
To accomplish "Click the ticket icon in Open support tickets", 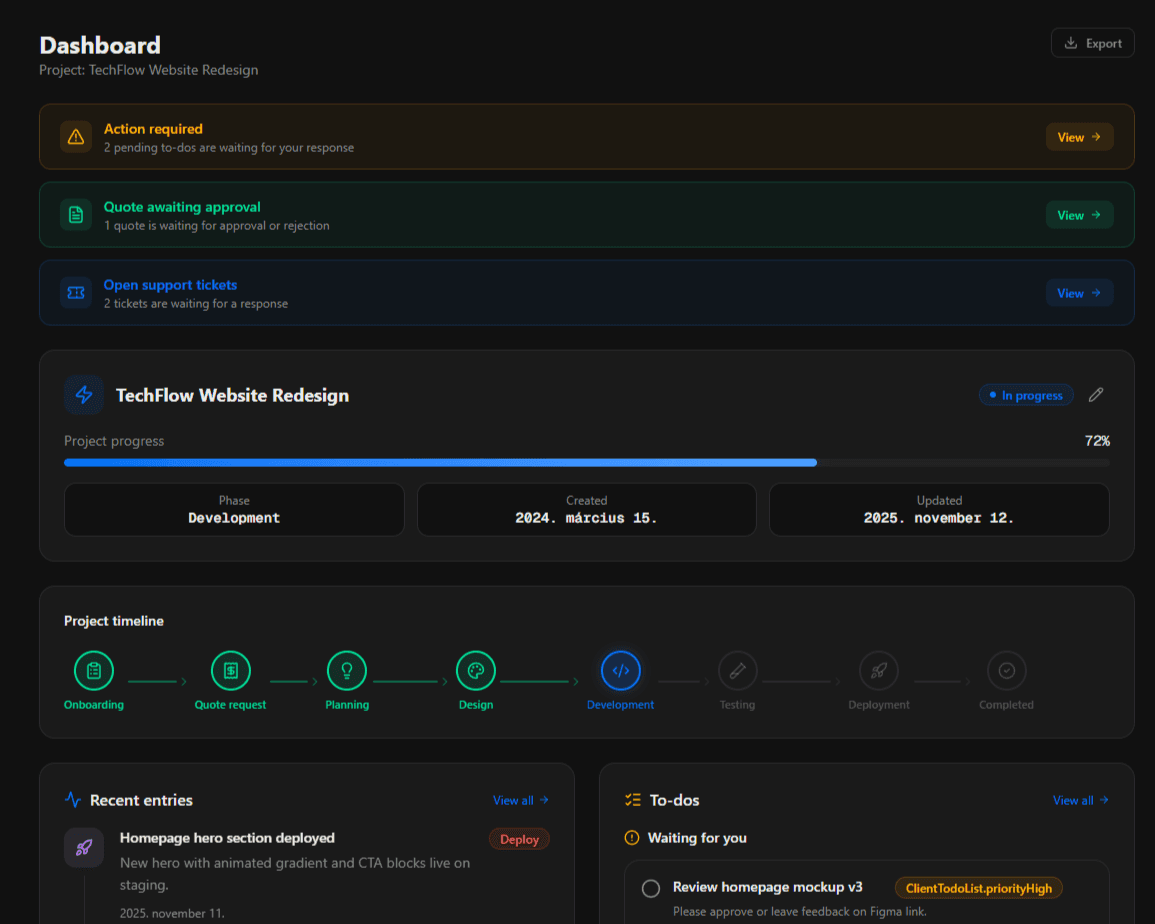I will click(x=76, y=293).
